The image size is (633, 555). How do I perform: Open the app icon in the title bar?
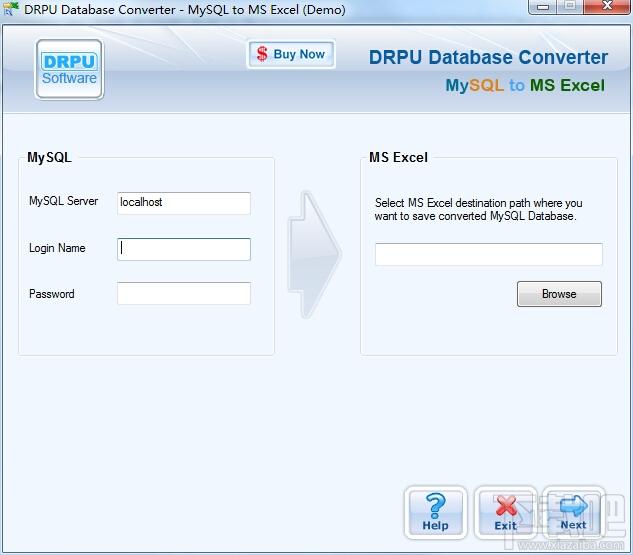click(10, 8)
